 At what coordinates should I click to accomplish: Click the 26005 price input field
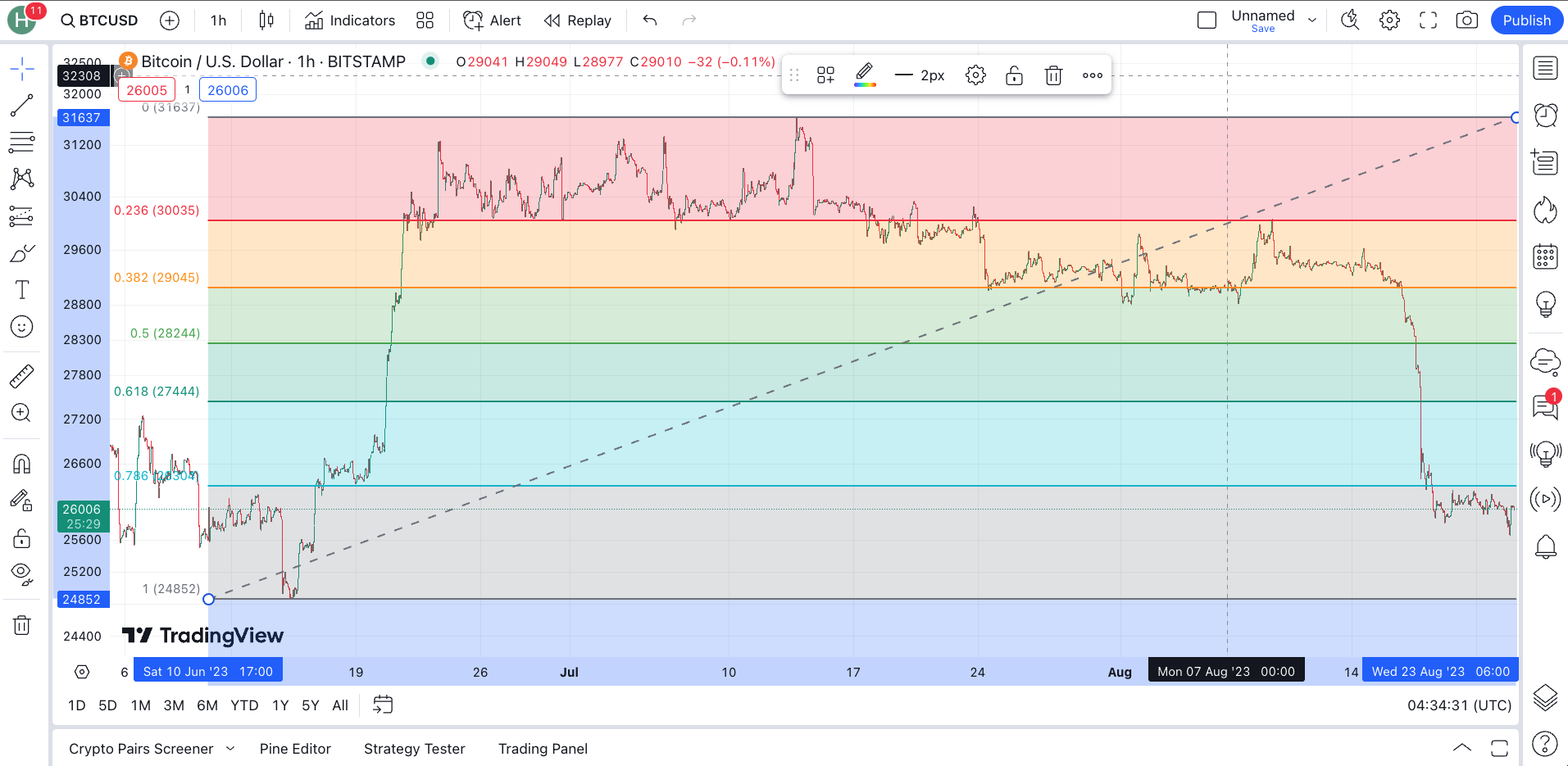point(147,89)
